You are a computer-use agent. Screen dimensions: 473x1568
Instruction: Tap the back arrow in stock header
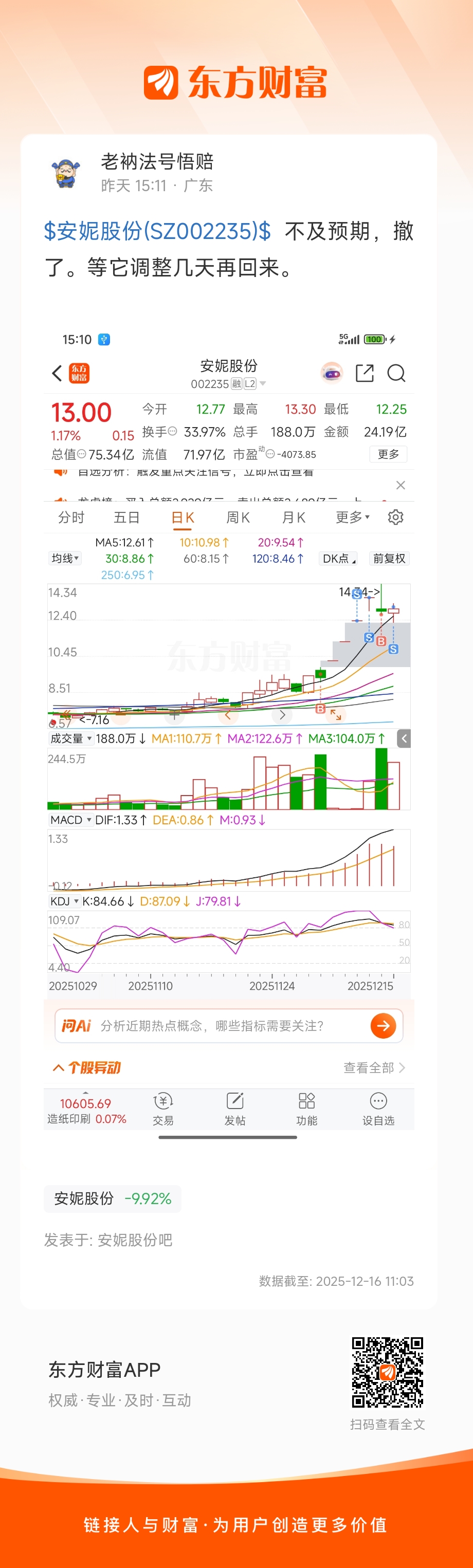(57, 373)
